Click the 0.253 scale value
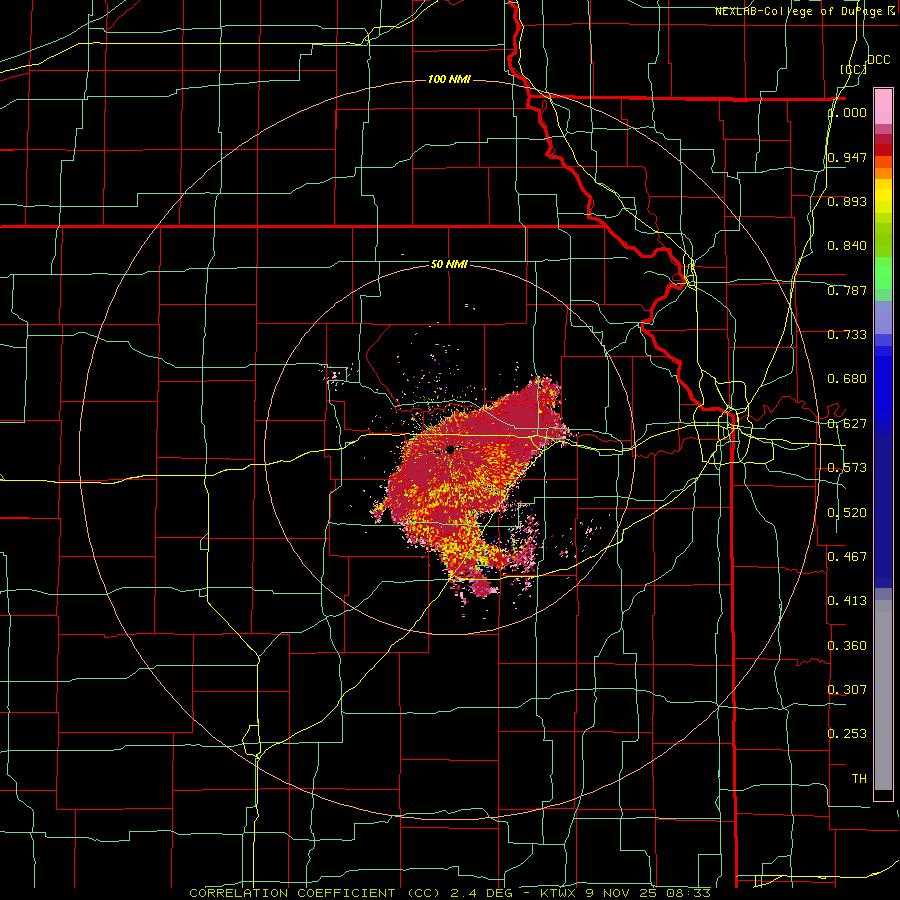 (x=847, y=734)
